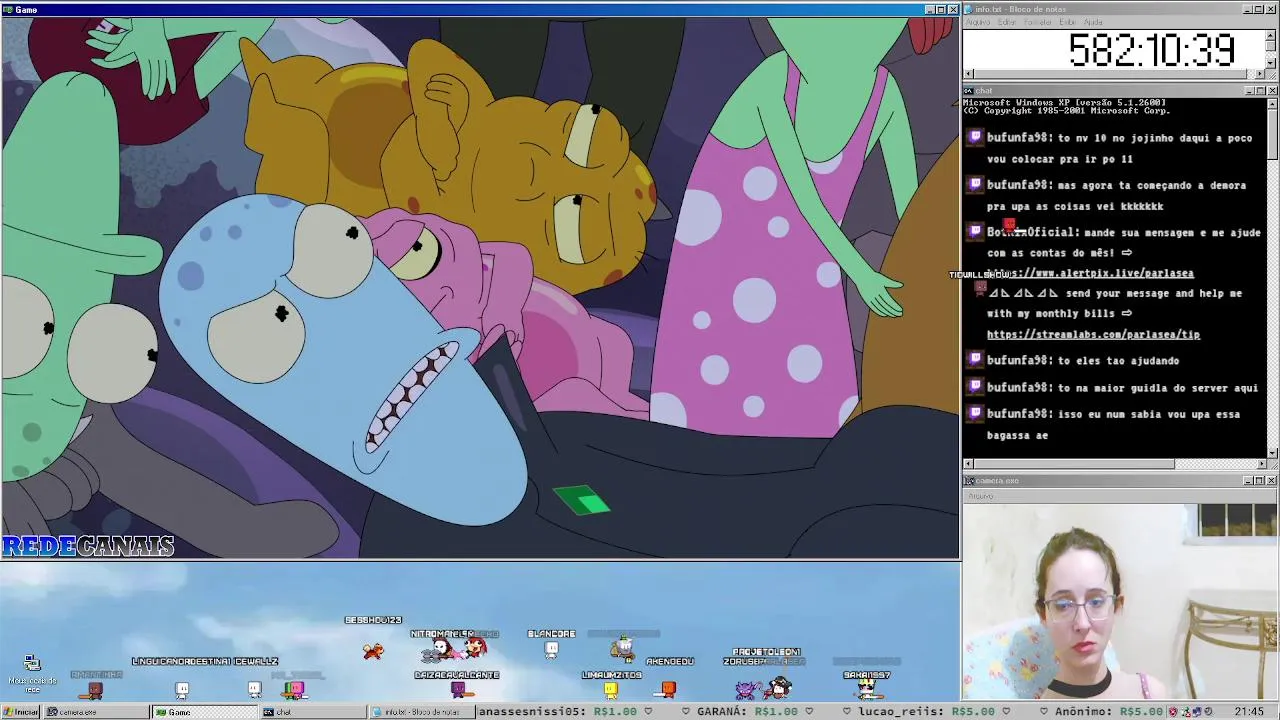Click the Iniciar start button

tap(21, 712)
